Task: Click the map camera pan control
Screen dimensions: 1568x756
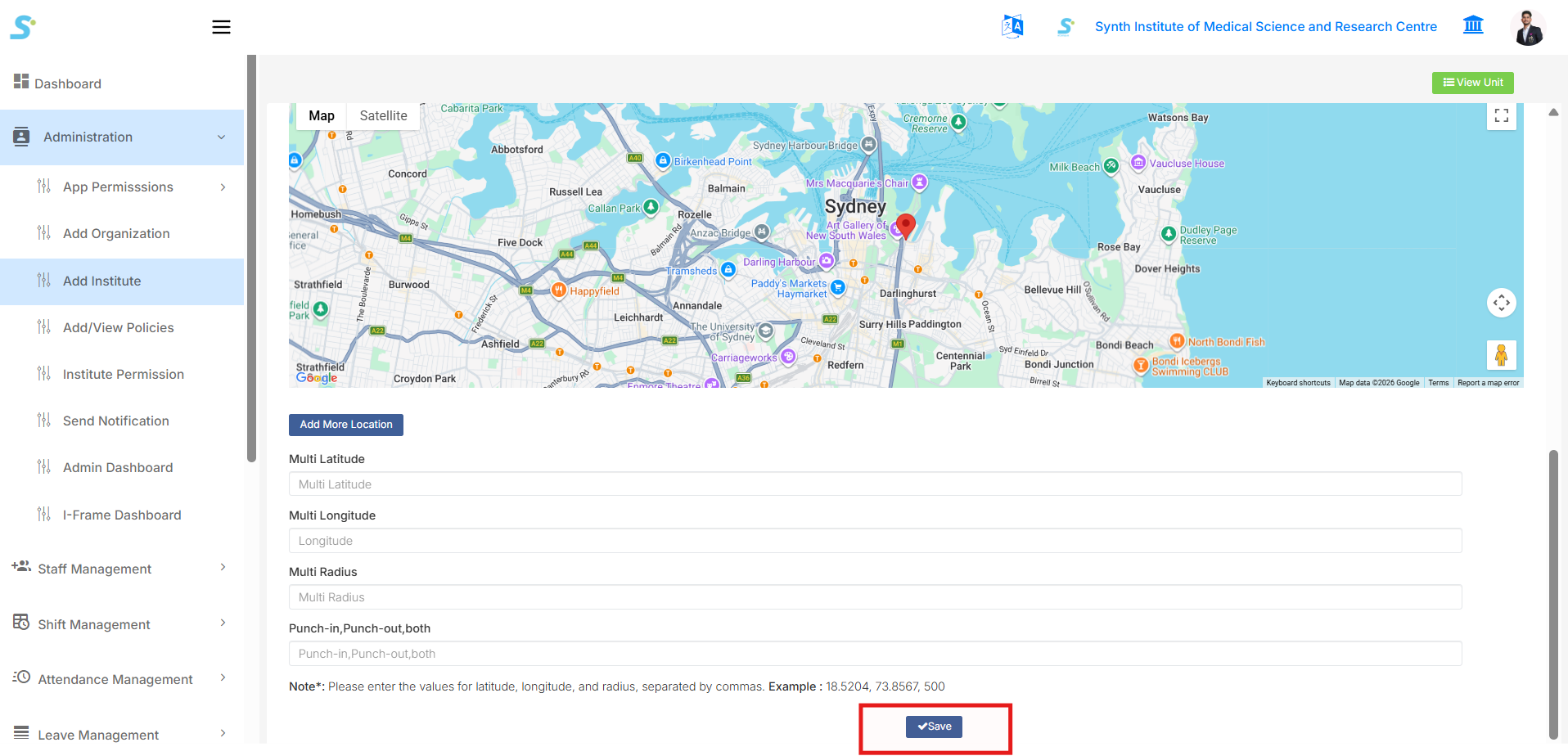Action: pyautogui.click(x=1502, y=303)
